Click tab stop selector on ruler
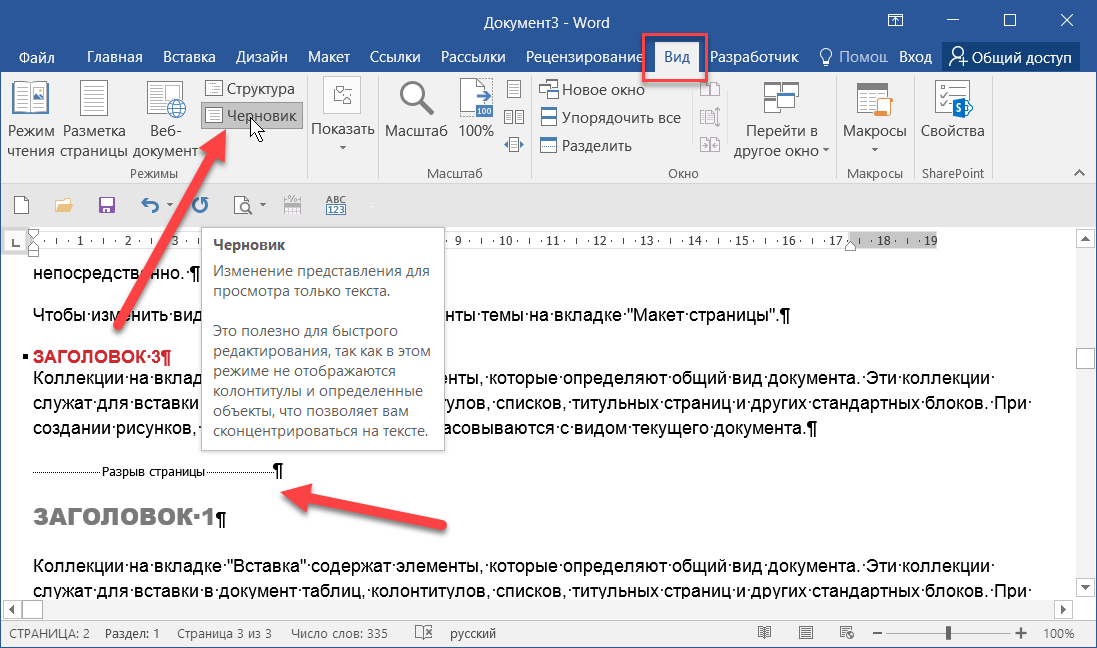This screenshot has width=1097, height=648. coord(15,243)
